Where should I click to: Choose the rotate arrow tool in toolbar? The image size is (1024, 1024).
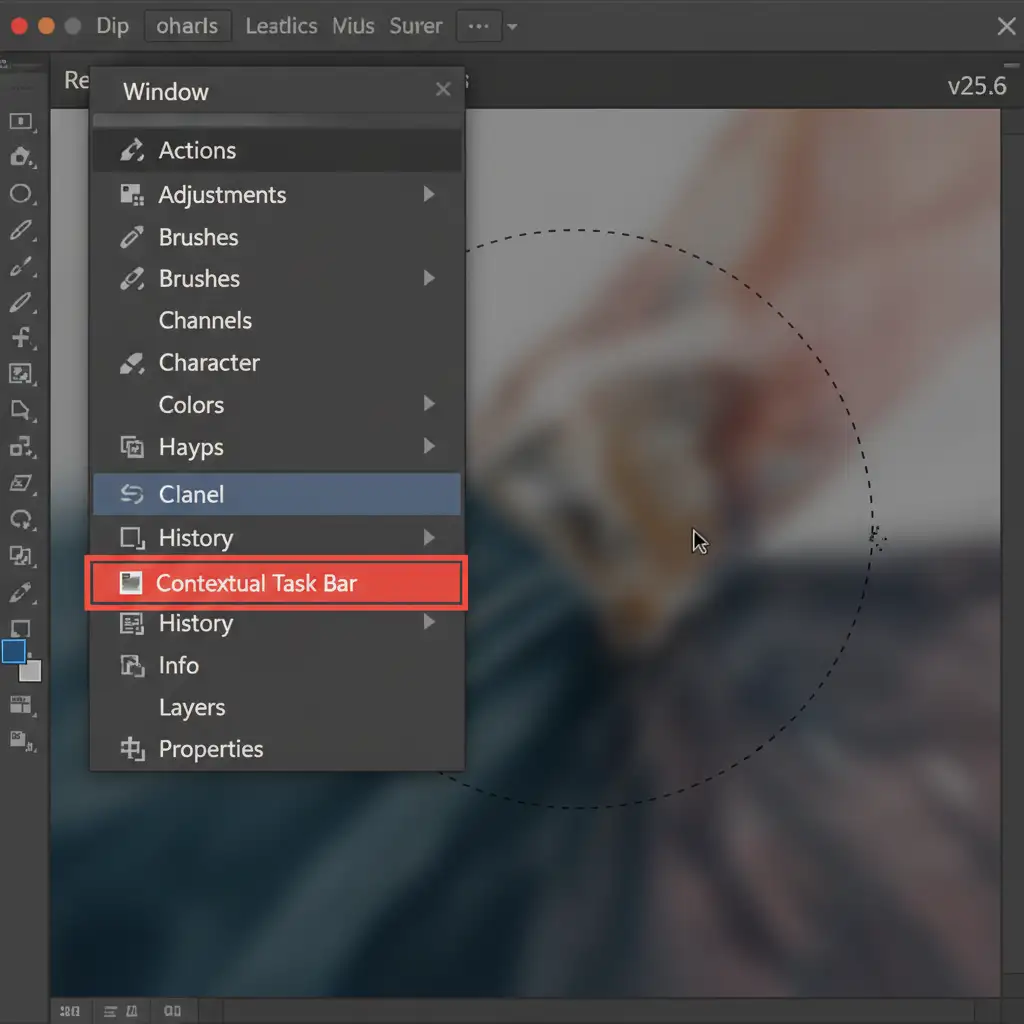[x=21, y=520]
